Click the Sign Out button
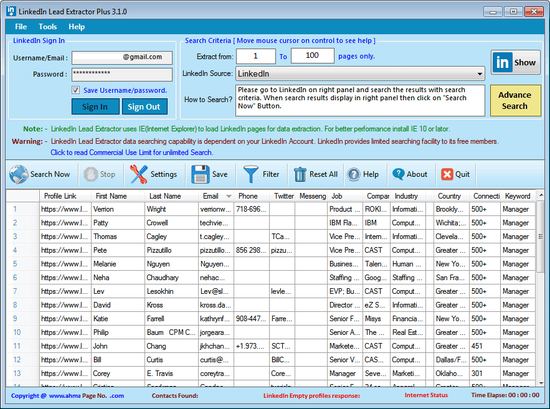Screen dimensions: 550x409 coord(144,107)
